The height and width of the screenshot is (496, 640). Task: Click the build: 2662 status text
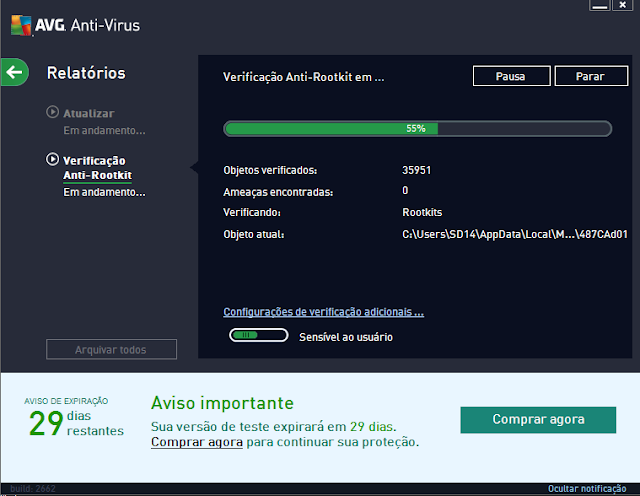pos(33,489)
